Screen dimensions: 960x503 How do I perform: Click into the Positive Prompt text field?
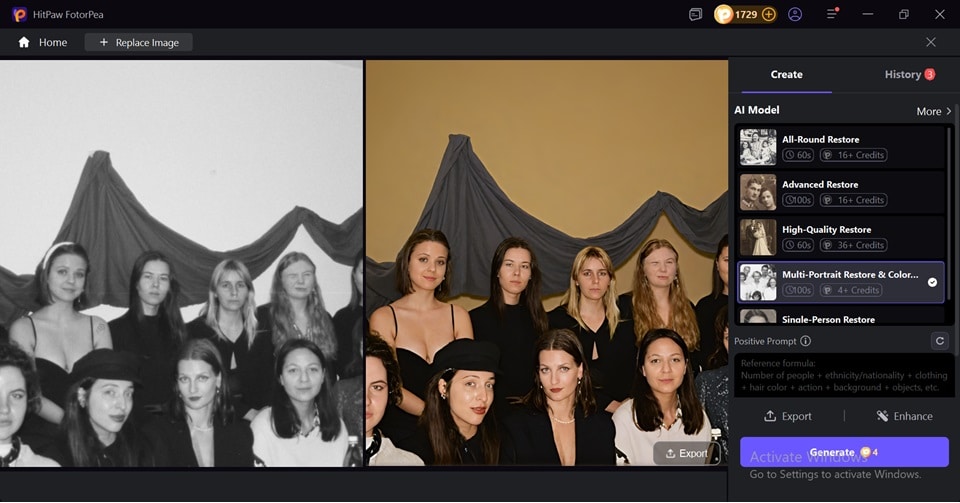click(844, 375)
